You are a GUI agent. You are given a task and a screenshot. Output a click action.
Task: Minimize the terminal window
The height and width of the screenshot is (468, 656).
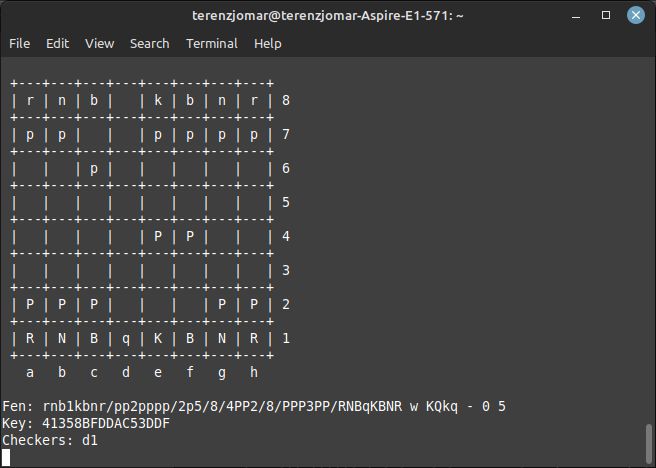point(578,16)
